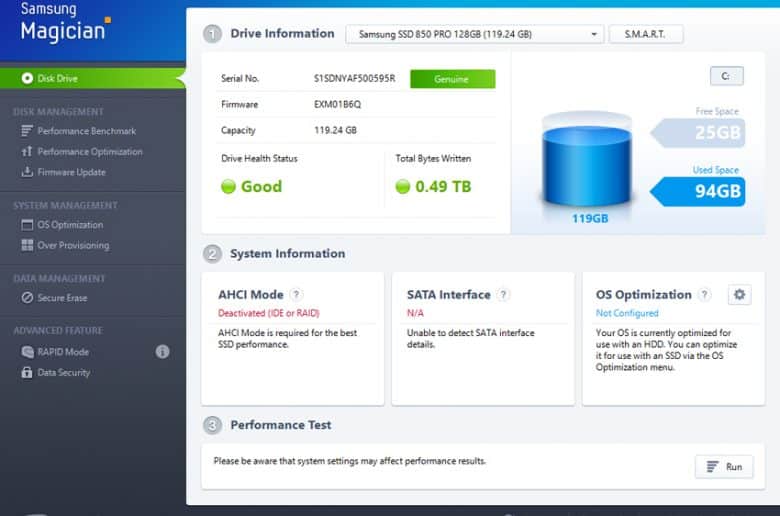Open AHCI Mode help question mark
Viewport: 780px width, 516px height.
(296, 295)
